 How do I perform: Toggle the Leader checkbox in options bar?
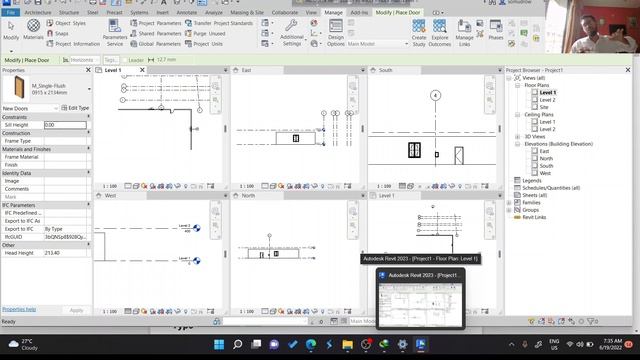pyautogui.click(x=125, y=60)
